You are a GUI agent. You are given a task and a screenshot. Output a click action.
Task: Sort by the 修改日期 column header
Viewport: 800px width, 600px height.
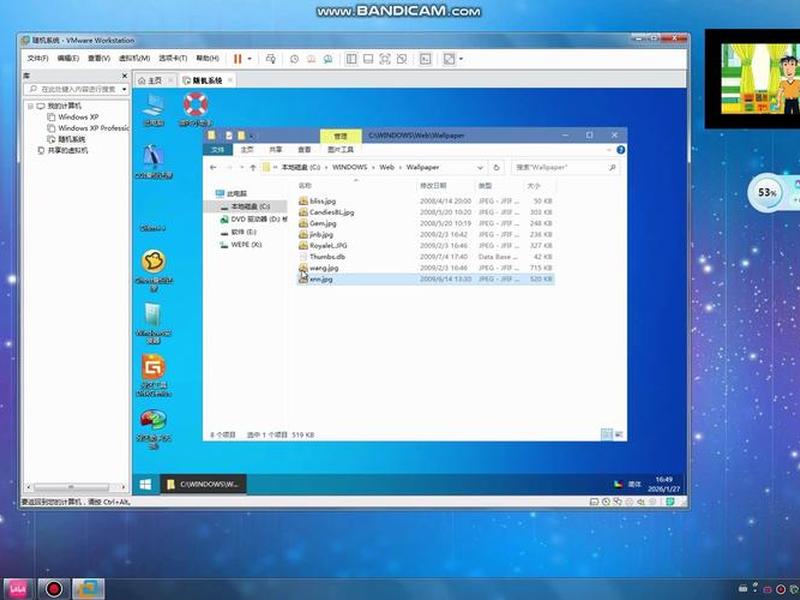tap(433, 186)
